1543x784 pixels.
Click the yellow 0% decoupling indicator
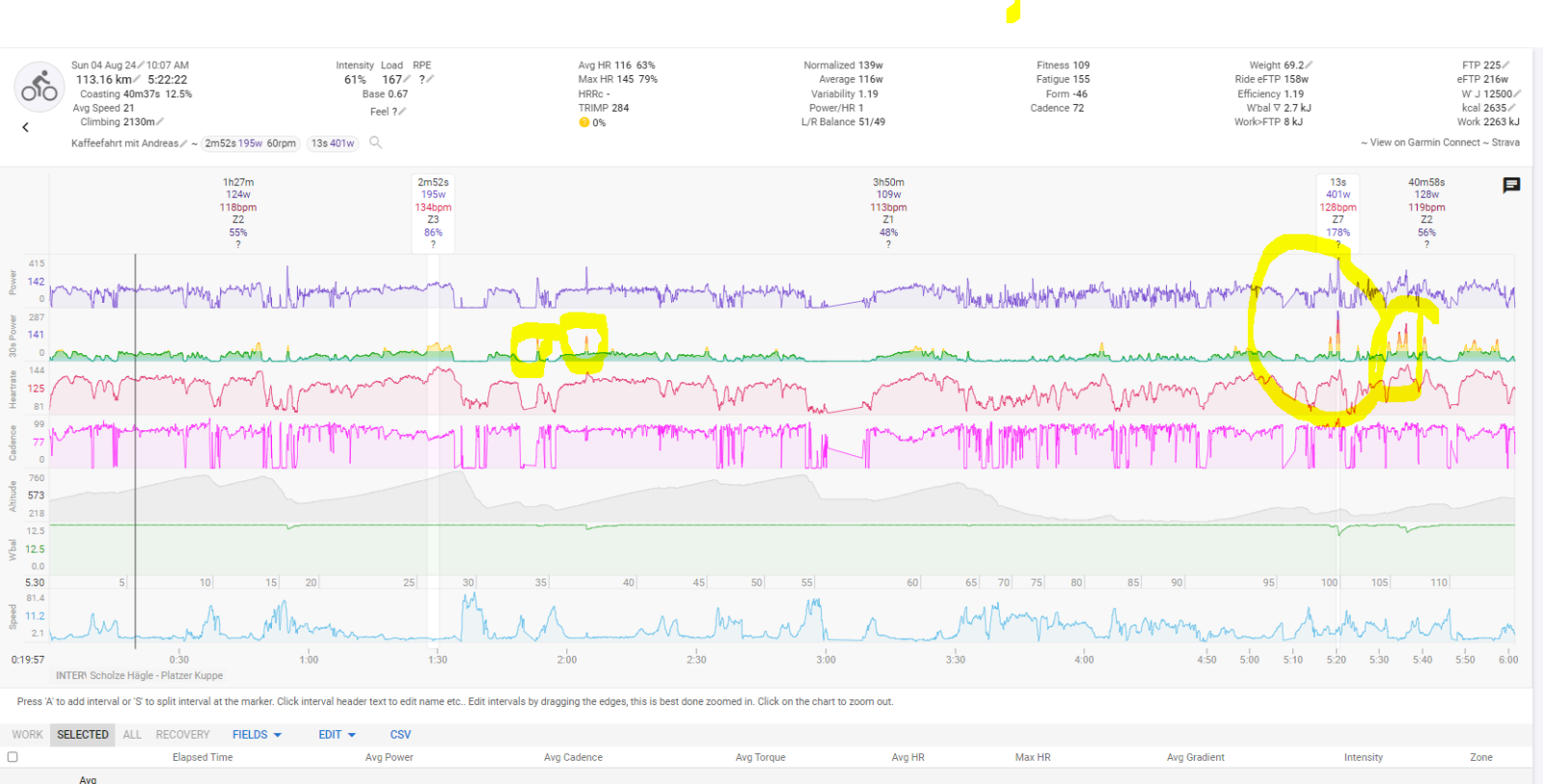(592, 122)
